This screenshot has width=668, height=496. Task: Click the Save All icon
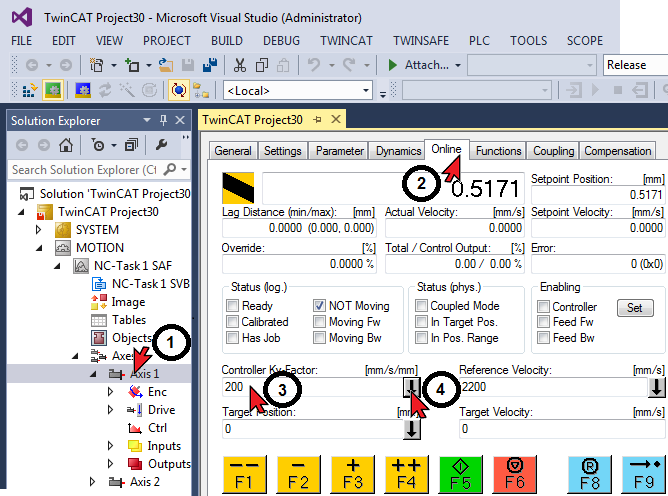(210, 65)
